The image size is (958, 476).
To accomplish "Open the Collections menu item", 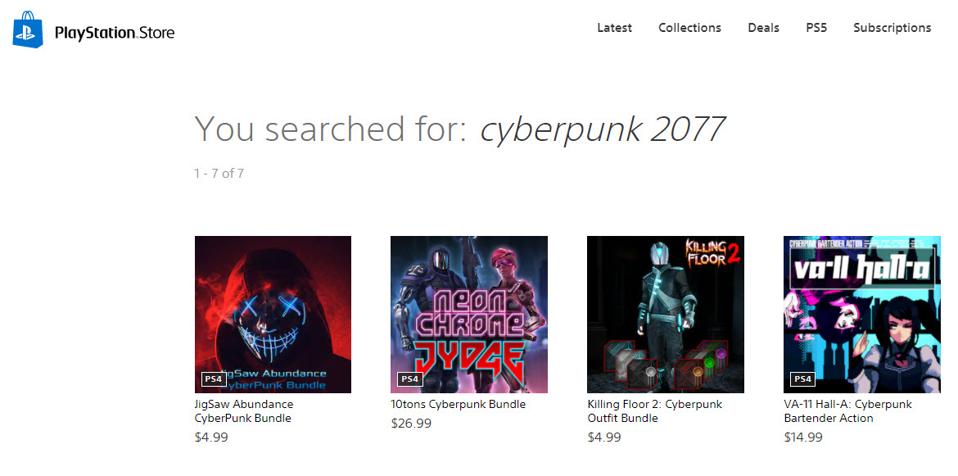I will tap(690, 27).
